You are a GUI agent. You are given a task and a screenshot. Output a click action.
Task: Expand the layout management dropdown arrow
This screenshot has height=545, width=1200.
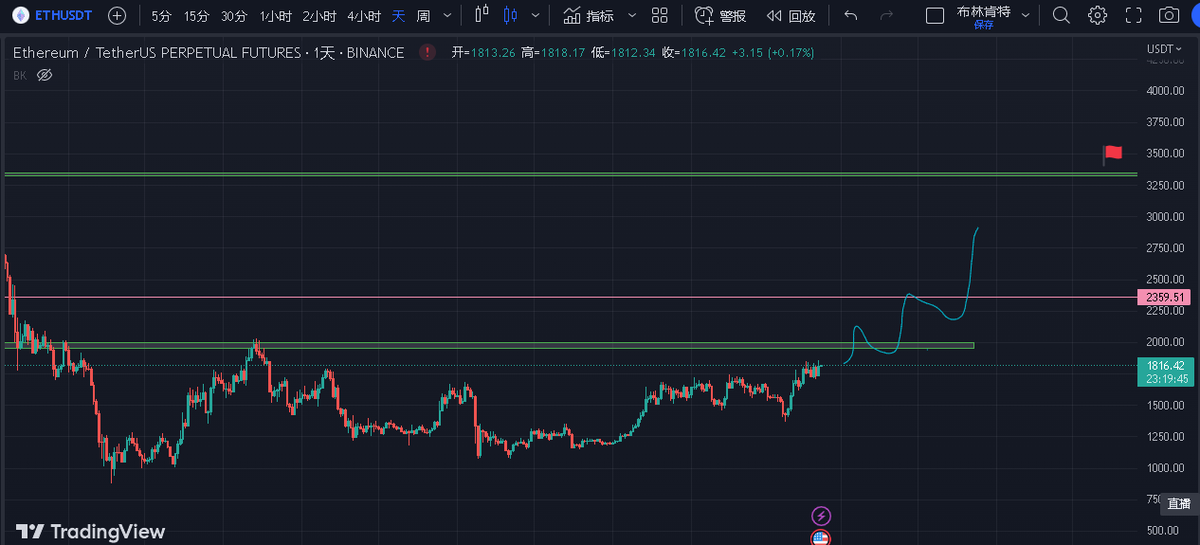pos(1024,16)
